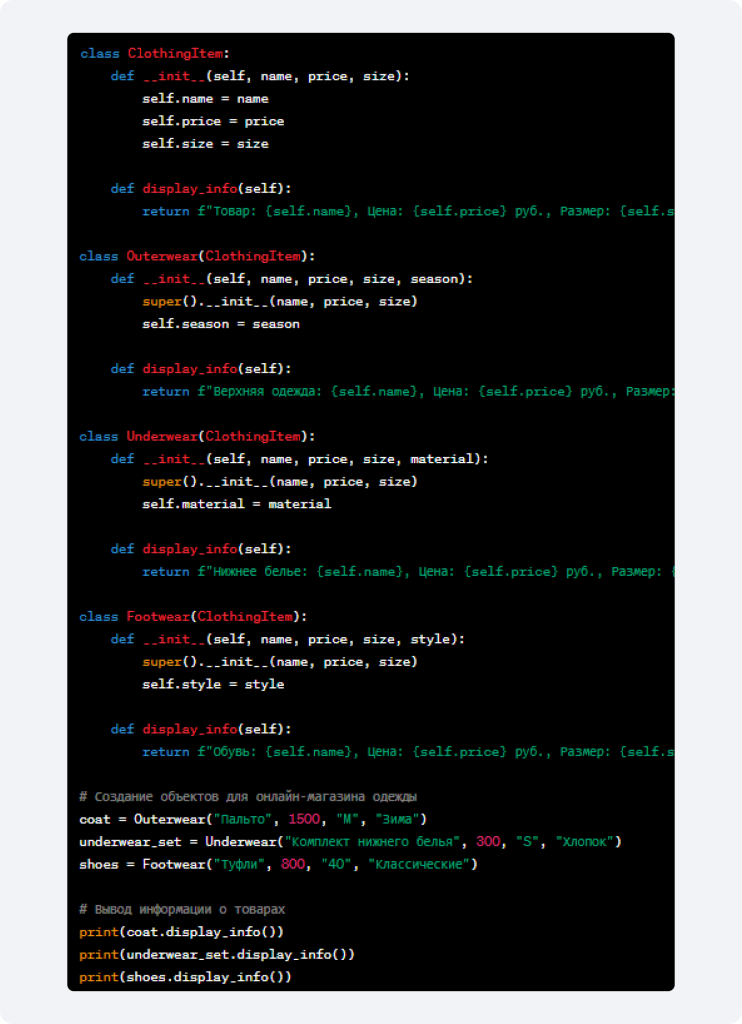Click the return line starting with "Обувь:"

(x=408, y=752)
